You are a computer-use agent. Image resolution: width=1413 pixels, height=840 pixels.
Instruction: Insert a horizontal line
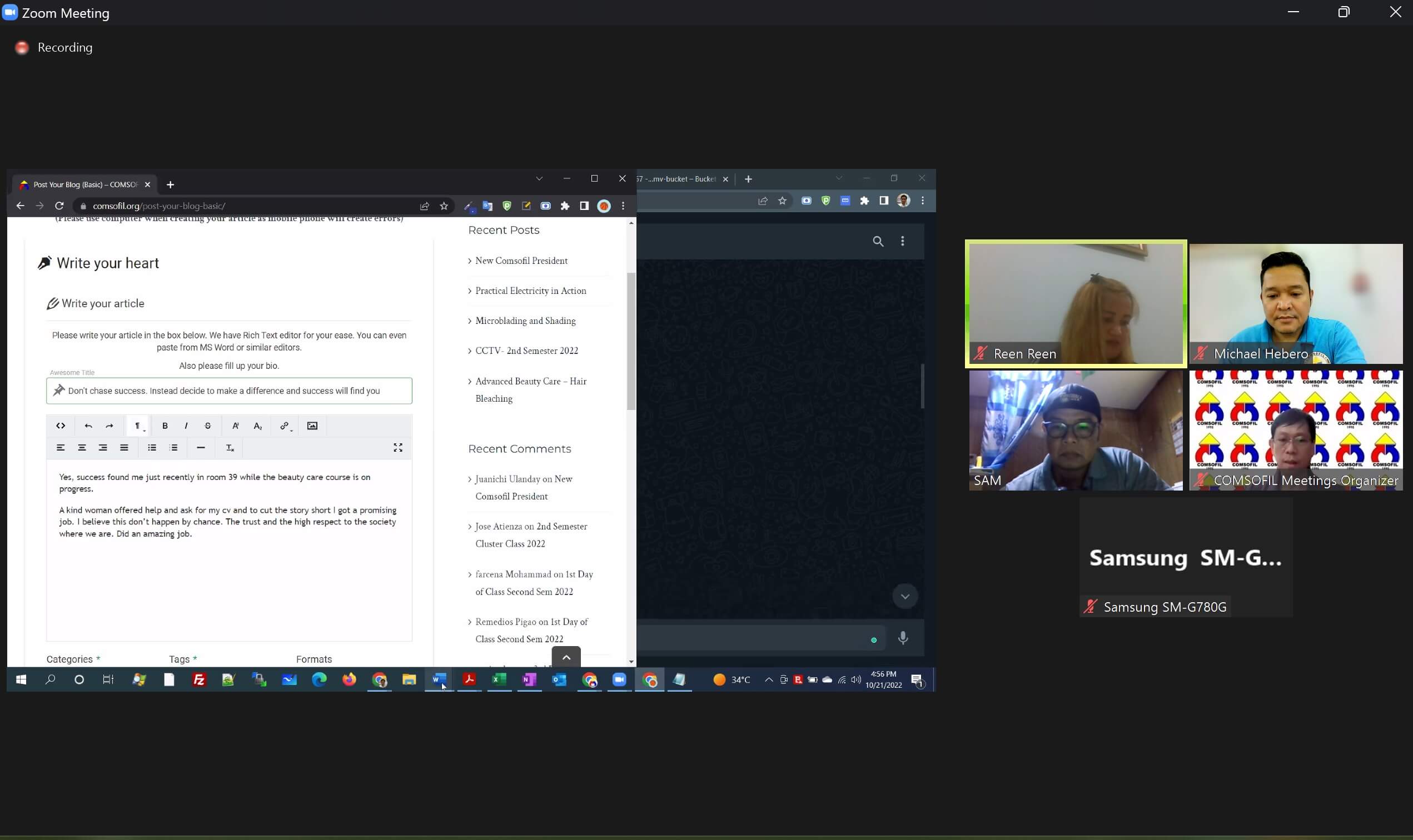point(201,448)
